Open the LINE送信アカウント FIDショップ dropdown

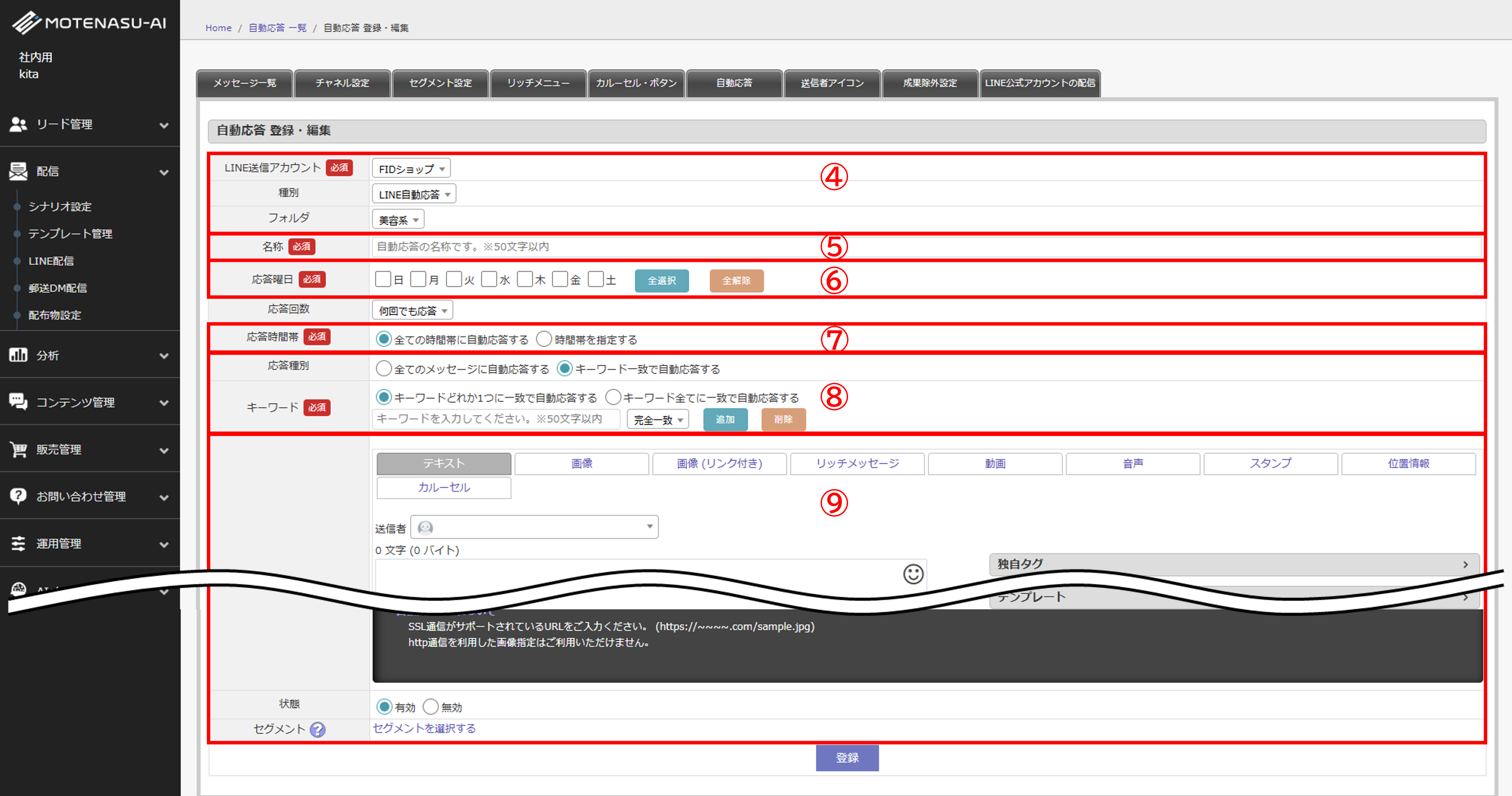[x=411, y=168]
